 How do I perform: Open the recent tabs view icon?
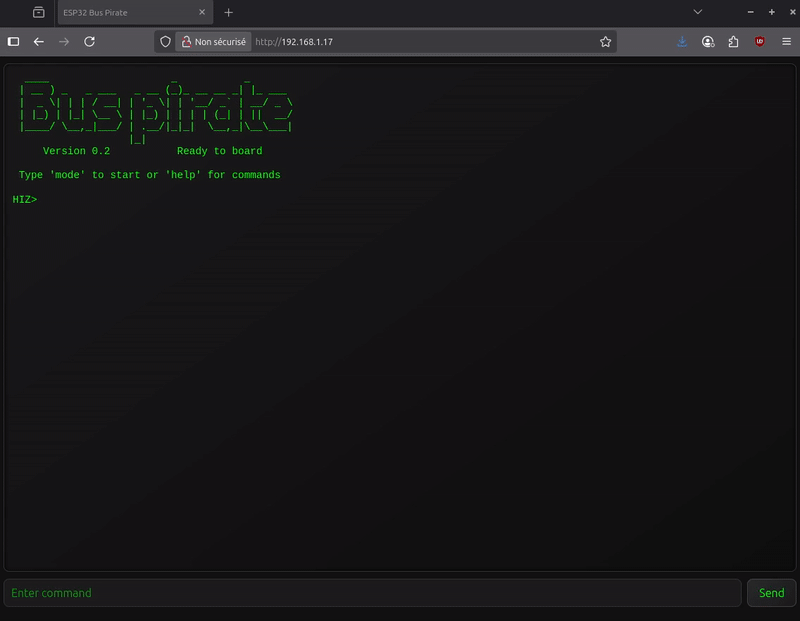point(39,12)
